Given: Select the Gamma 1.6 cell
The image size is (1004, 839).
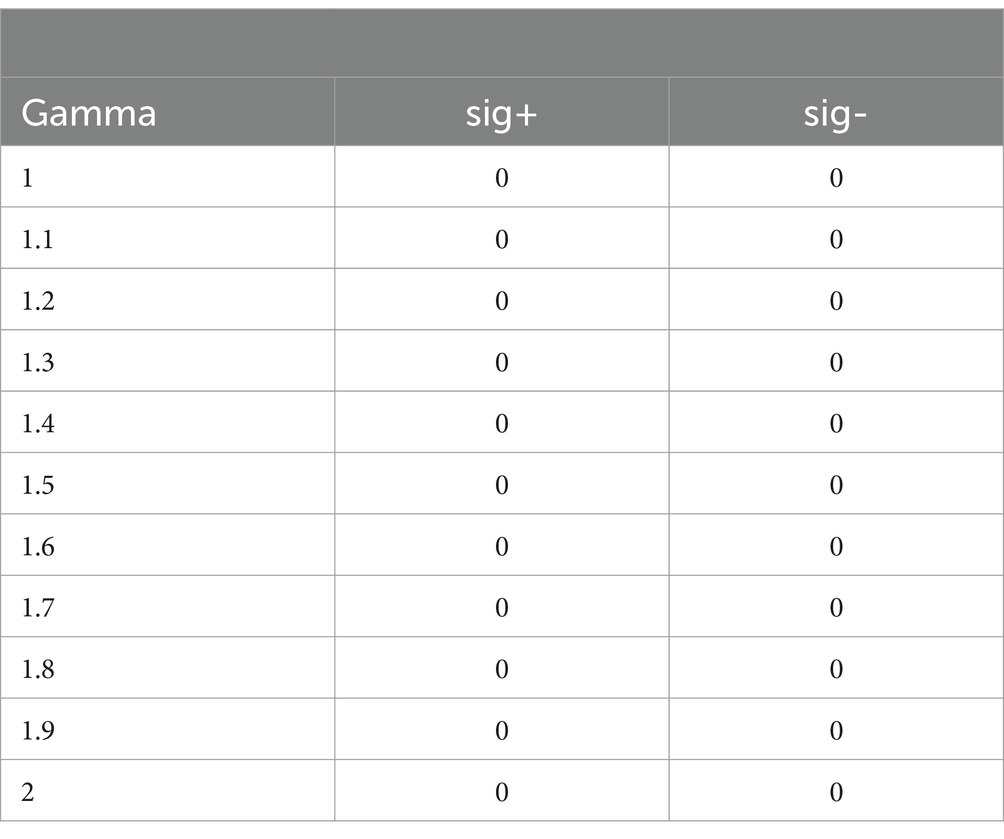Looking at the screenshot, I should tap(37, 547).
